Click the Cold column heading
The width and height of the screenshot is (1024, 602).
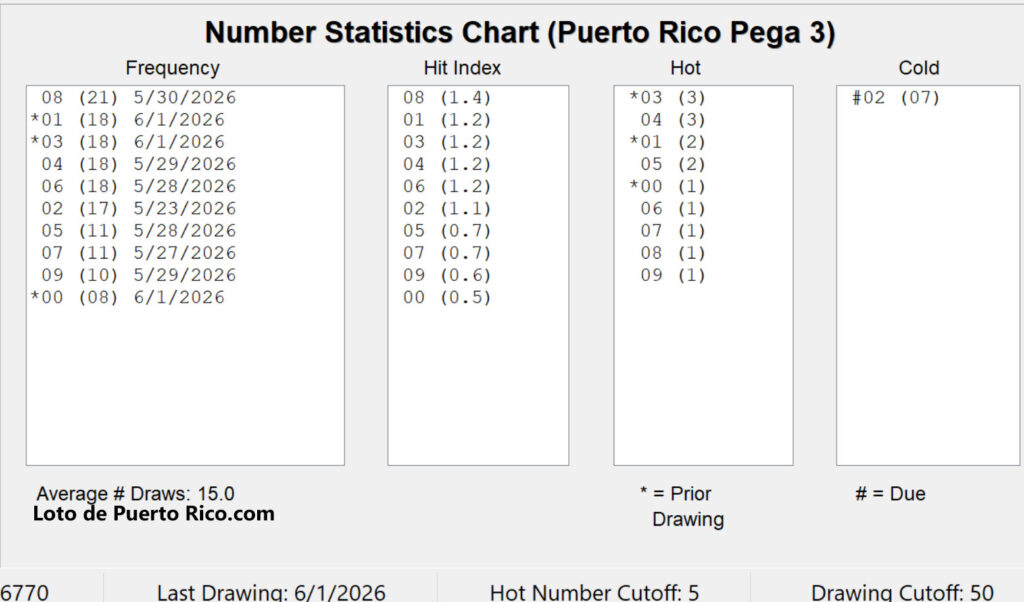(919, 68)
